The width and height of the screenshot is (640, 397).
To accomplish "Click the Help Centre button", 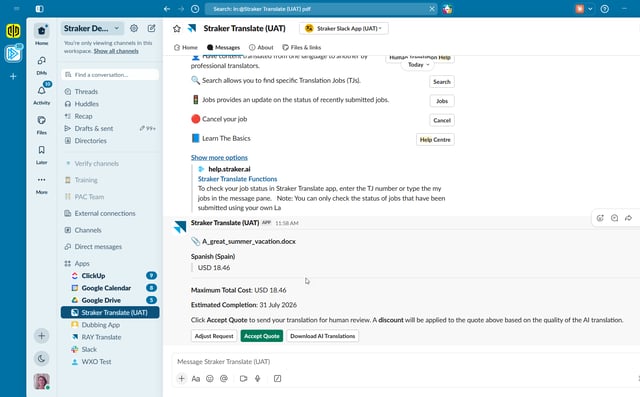I will click(435, 140).
